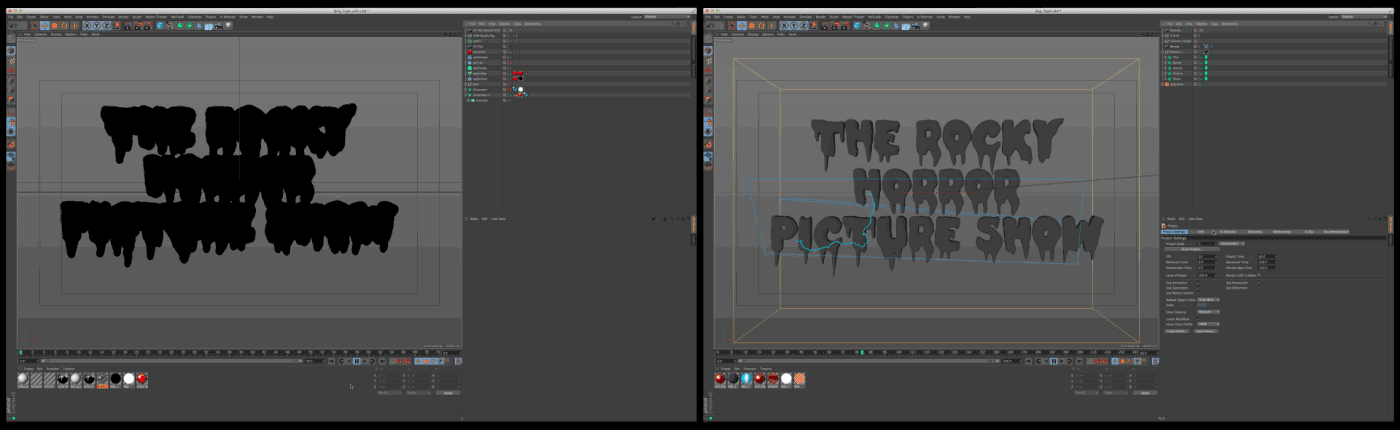This screenshot has height=430, width=1400.
Task: Click the Camera object icon, right window
Action: [915, 26]
